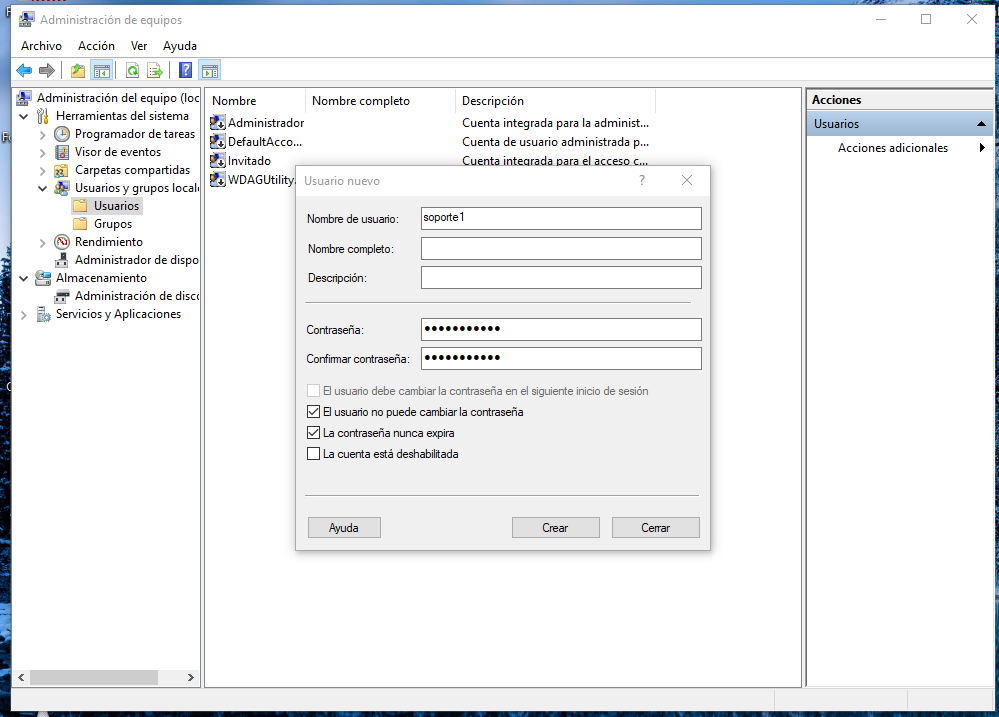Enable 'La cuenta está deshabilitada' checkbox

click(x=314, y=454)
